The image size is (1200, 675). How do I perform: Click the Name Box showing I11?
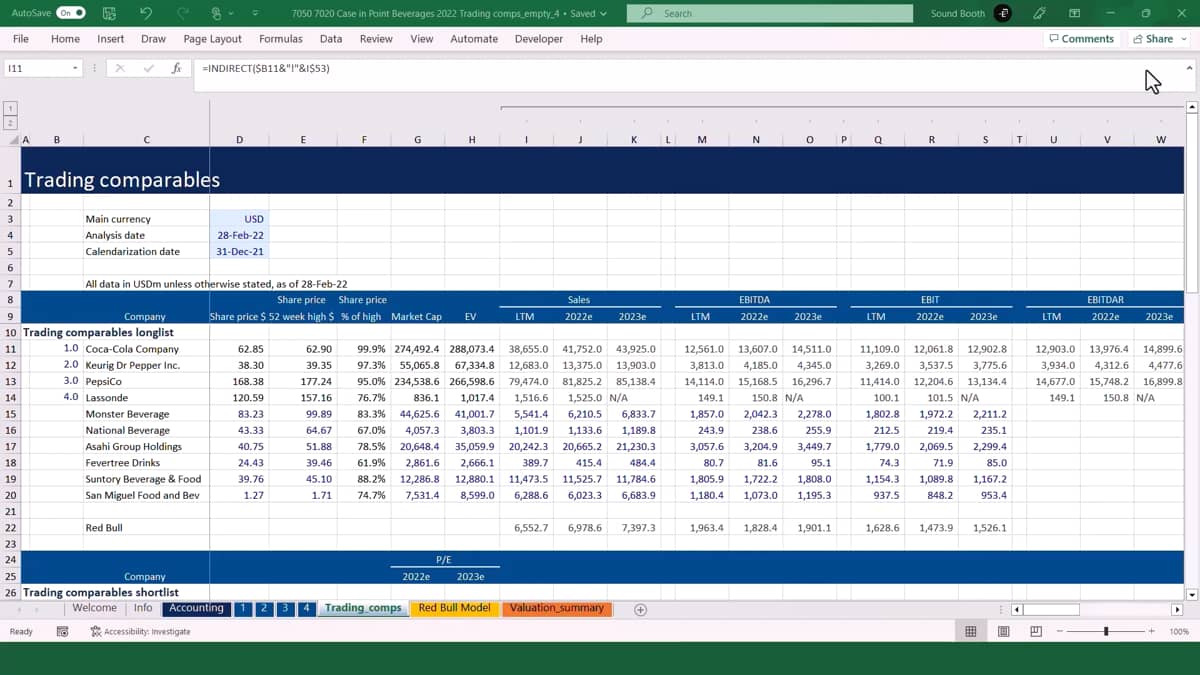(x=36, y=68)
